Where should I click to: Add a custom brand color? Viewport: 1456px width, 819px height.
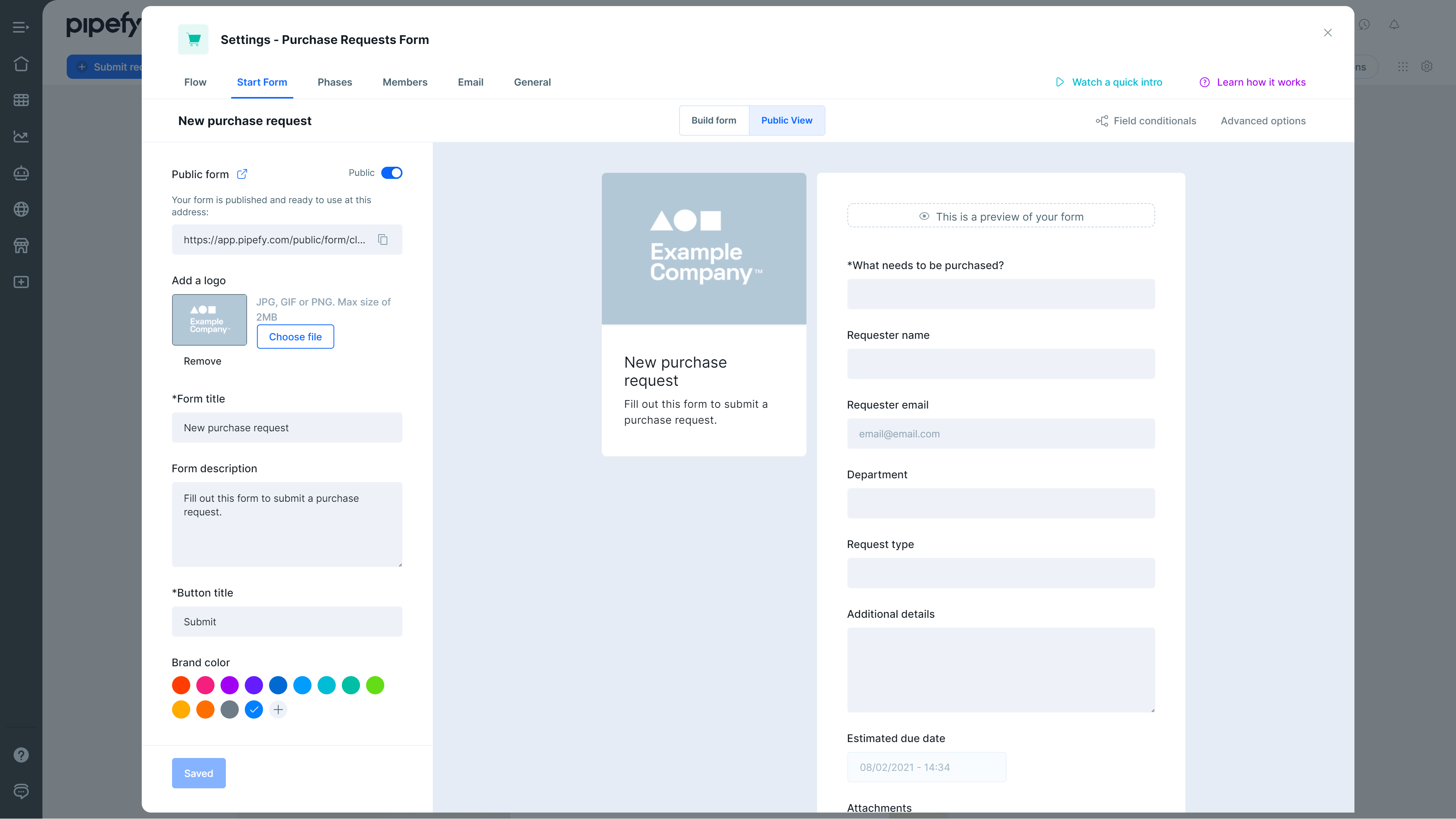[278, 709]
